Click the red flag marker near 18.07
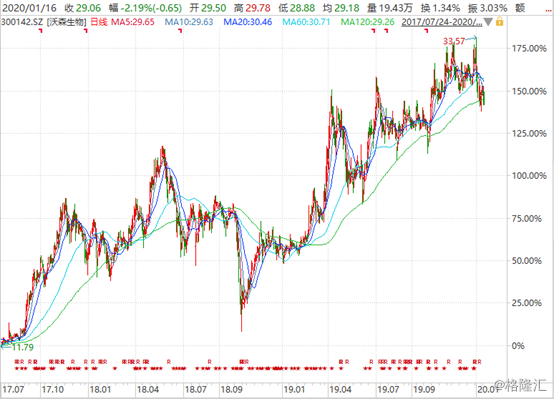 click(x=181, y=31)
